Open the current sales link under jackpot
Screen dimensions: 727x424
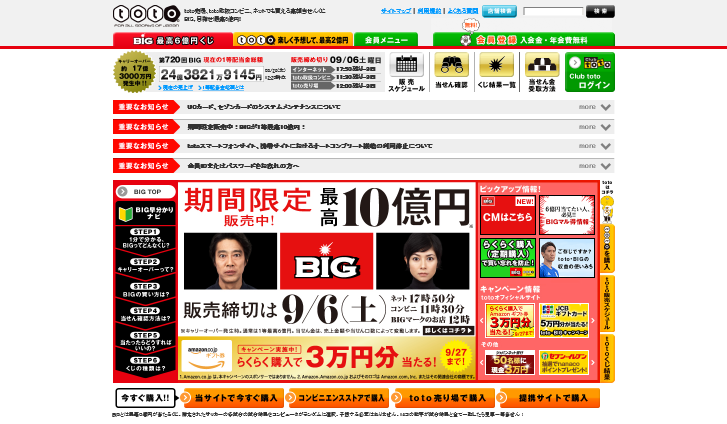(x=176, y=88)
